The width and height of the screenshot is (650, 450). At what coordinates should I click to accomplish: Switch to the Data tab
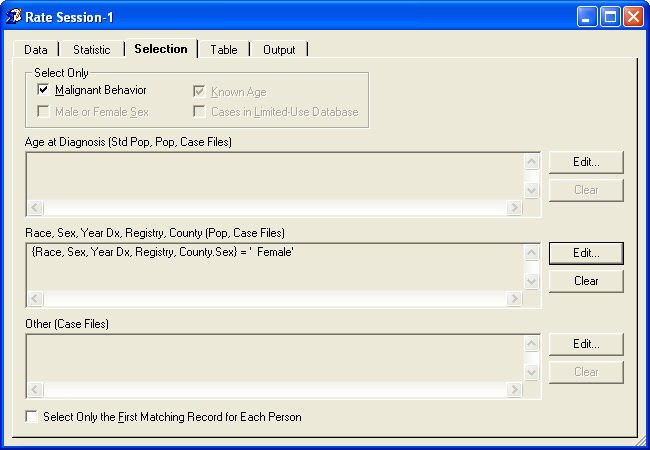[35, 50]
